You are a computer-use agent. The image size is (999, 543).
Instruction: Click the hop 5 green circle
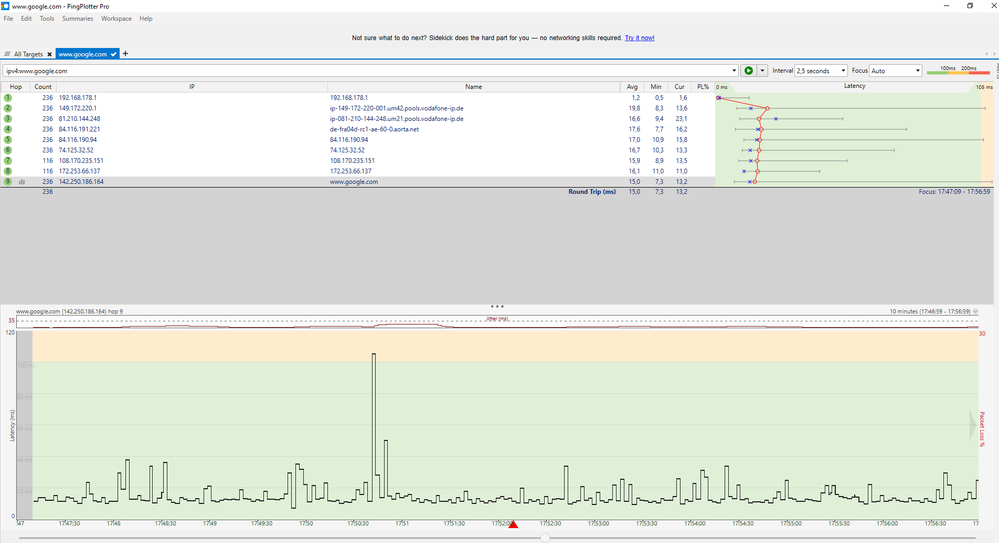[x=8, y=140]
